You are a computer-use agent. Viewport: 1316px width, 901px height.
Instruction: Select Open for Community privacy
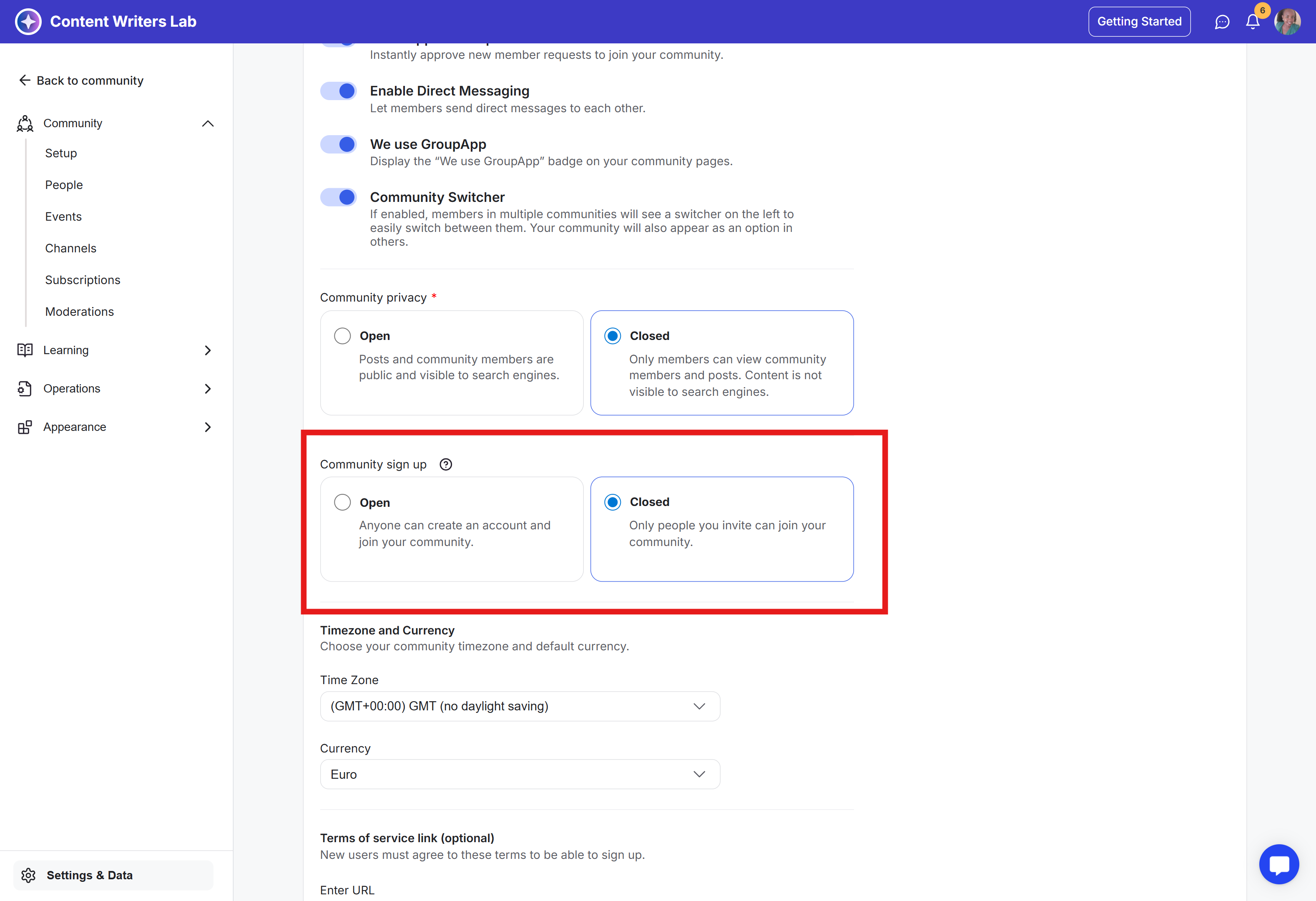342,336
